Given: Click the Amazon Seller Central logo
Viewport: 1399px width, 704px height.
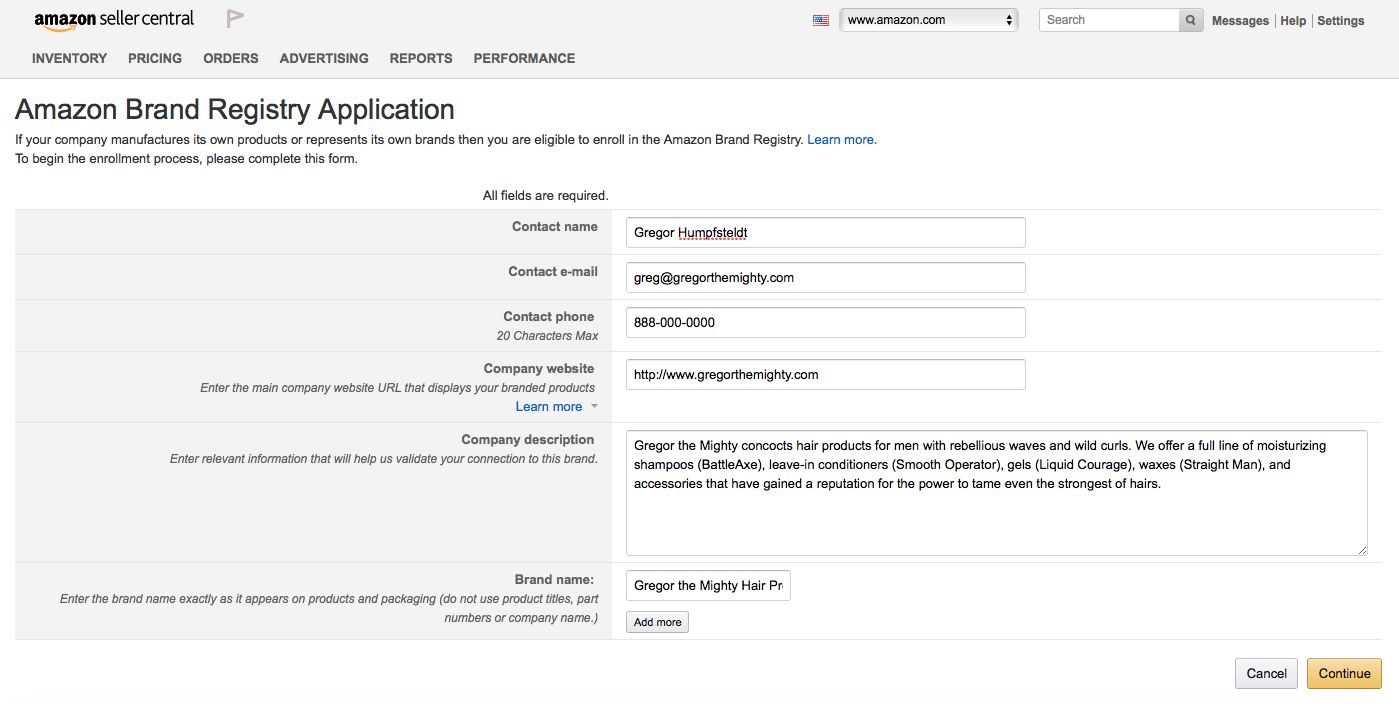Looking at the screenshot, I should click(x=113, y=17).
